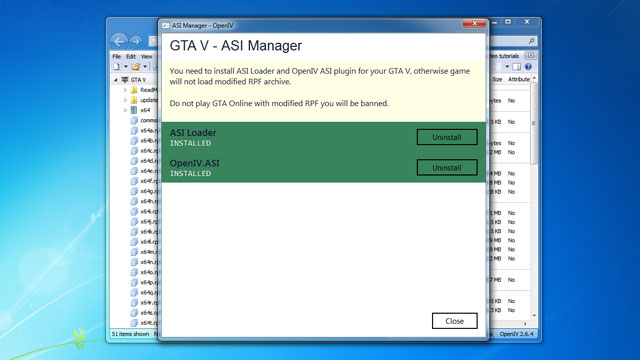640x360 pixels.
Task: Expand the x64 folder node
Action: point(125,110)
